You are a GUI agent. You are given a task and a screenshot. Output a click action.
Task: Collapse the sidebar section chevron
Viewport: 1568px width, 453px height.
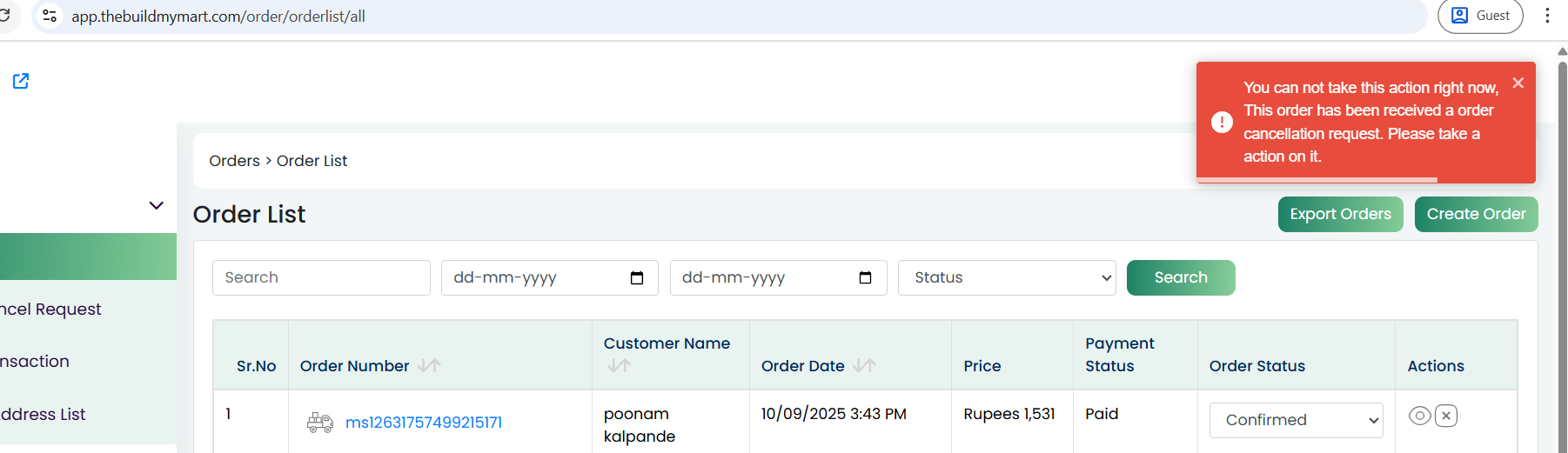157,206
